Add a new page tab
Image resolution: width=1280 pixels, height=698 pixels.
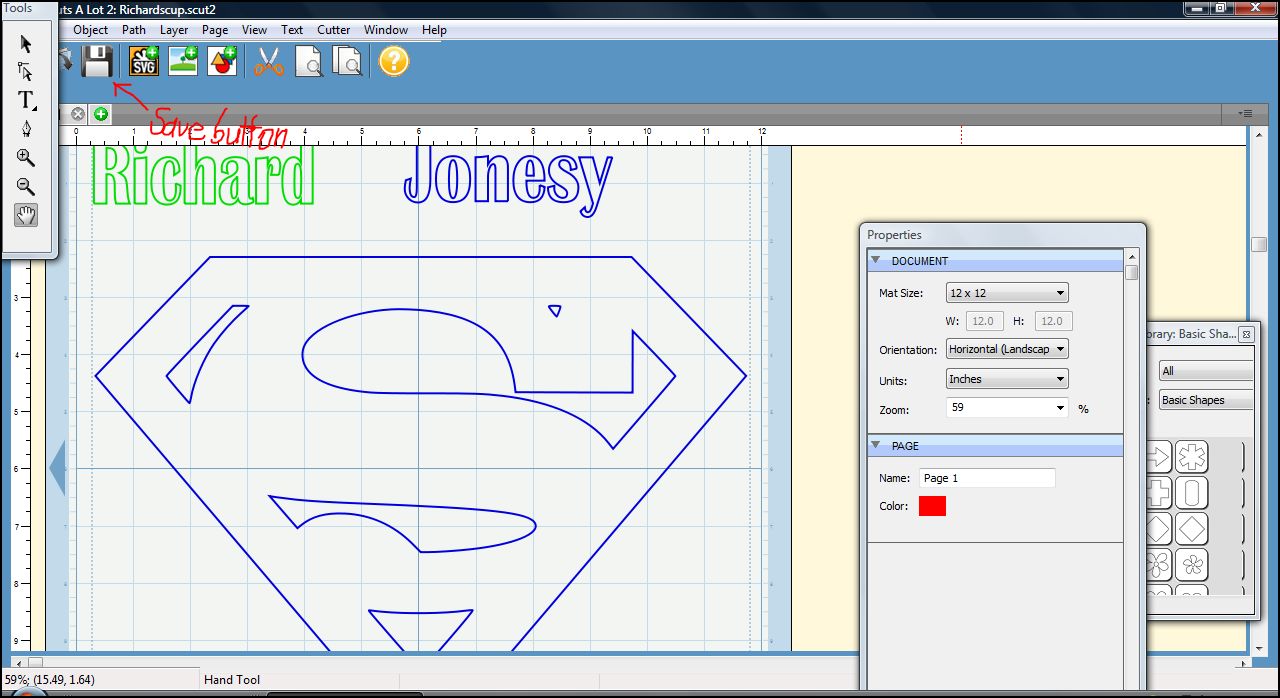point(101,114)
